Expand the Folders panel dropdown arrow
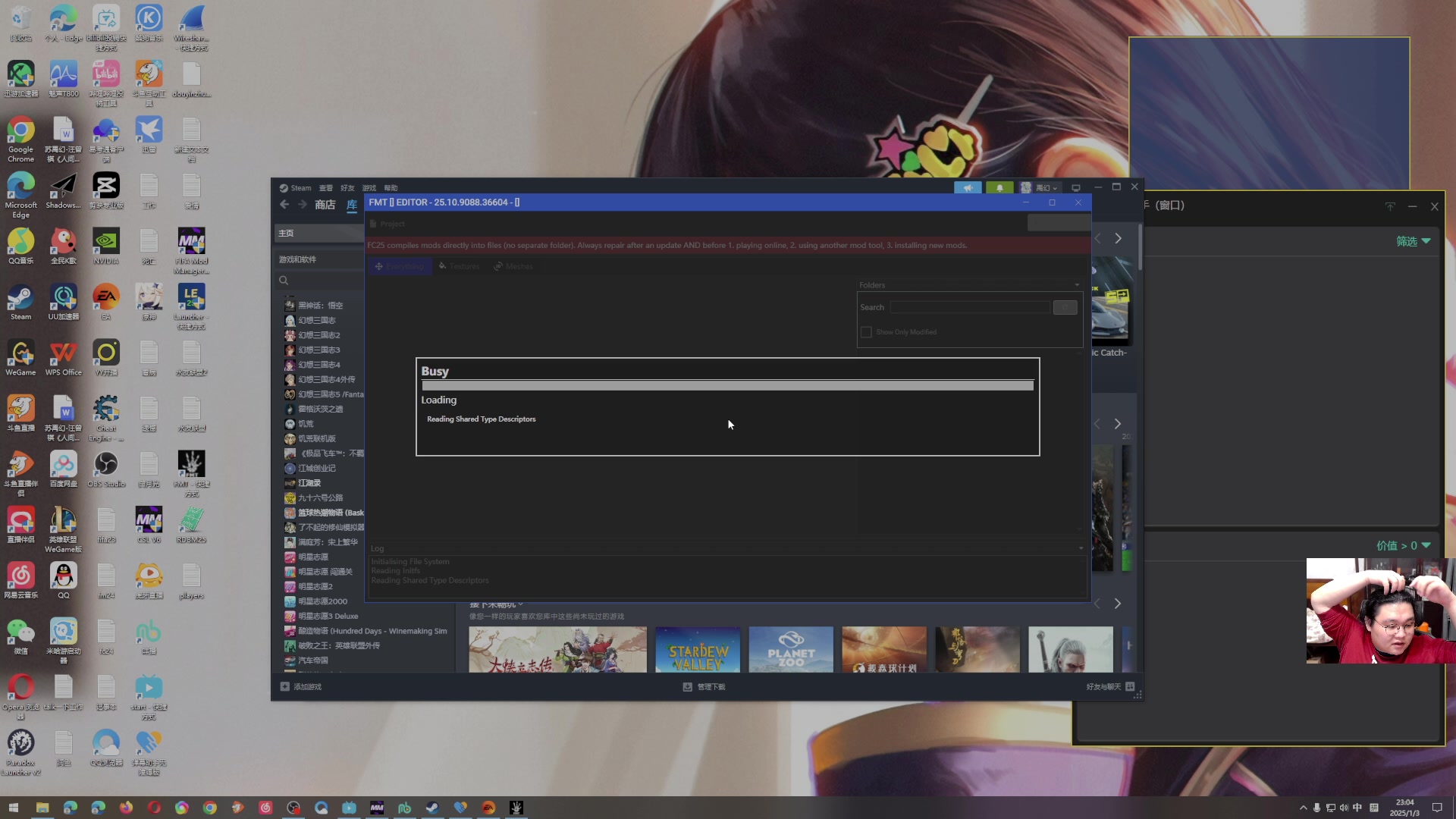This screenshot has height=819, width=1456. 1077,285
